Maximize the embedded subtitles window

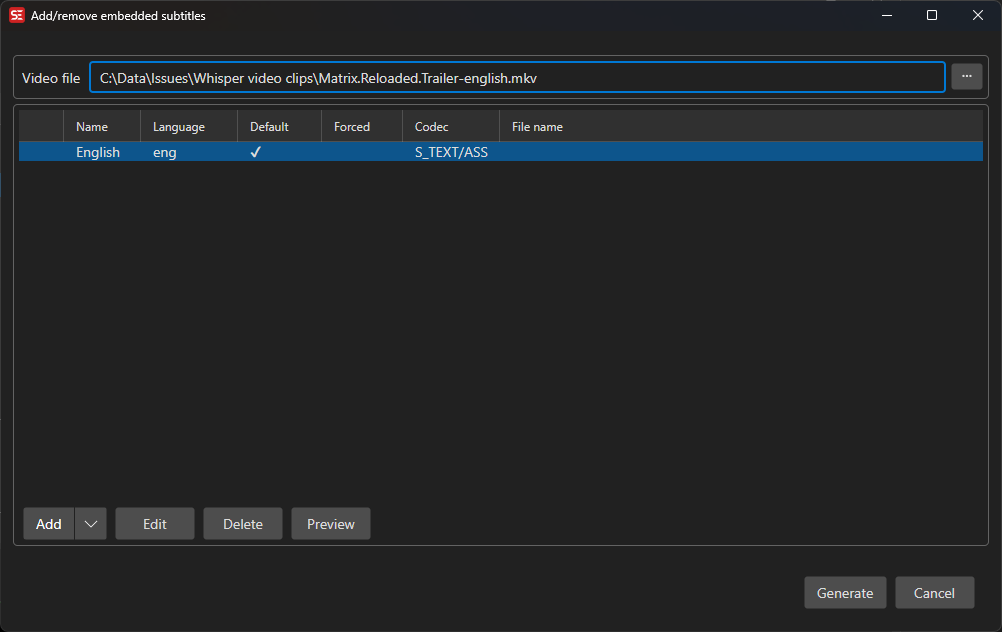932,15
